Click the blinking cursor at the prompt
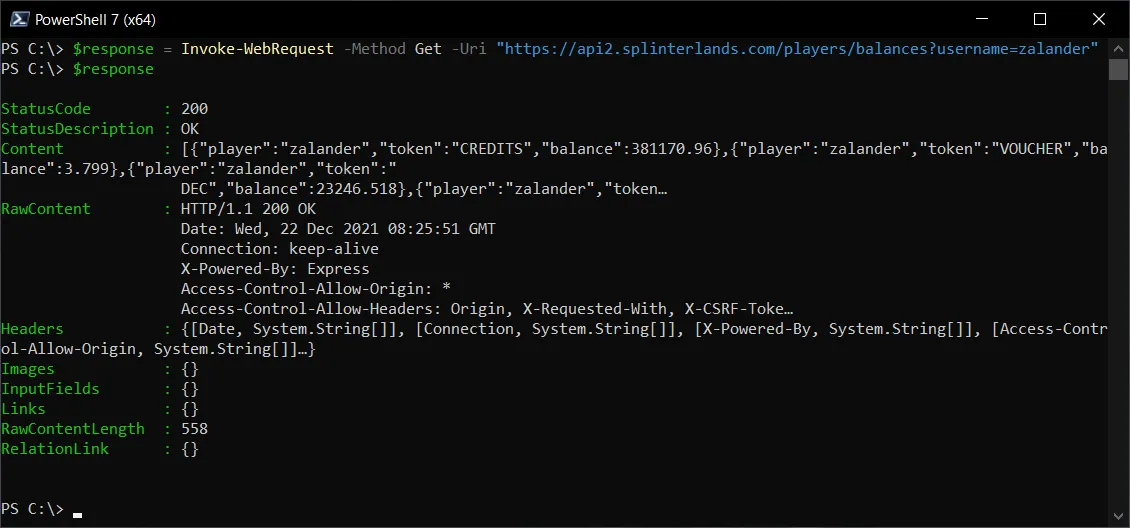 click(x=77, y=514)
